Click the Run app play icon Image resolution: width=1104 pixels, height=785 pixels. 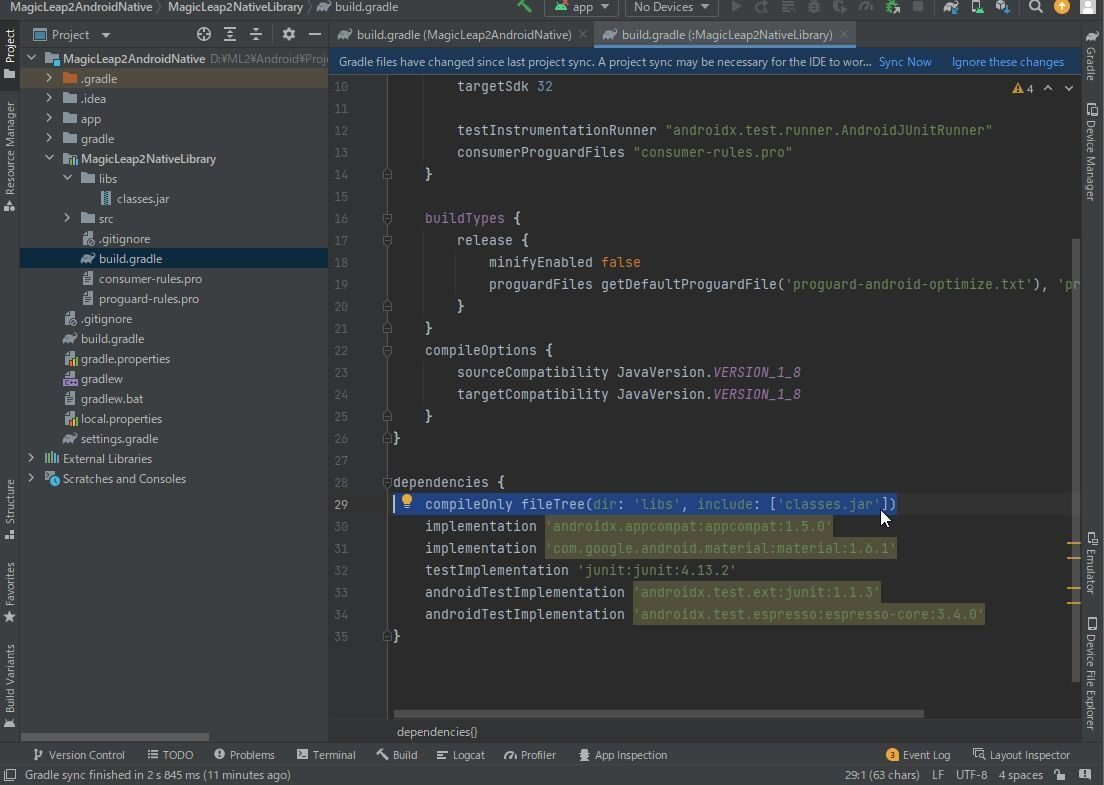[736, 7]
